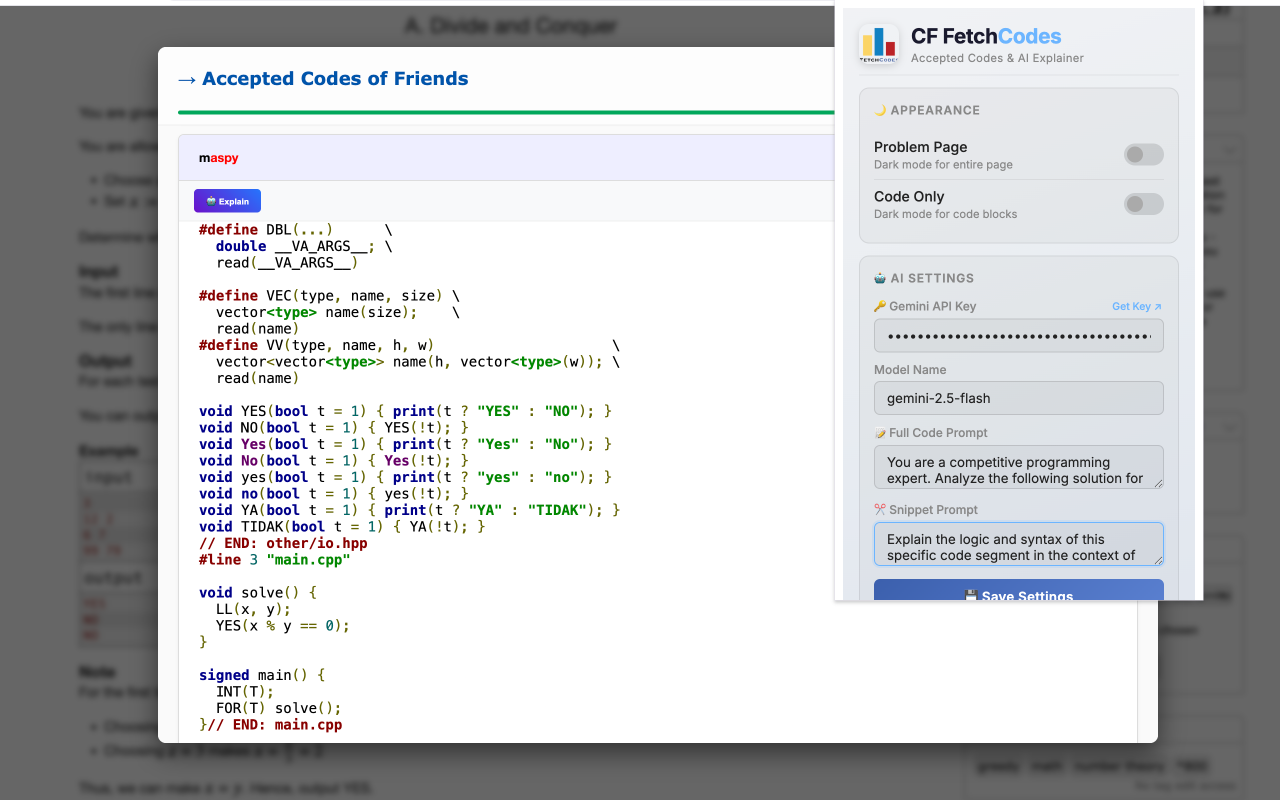The image size is (1280, 800).
Task: Click the '#line 3 "main.cpp"' directive
Action: [275, 560]
